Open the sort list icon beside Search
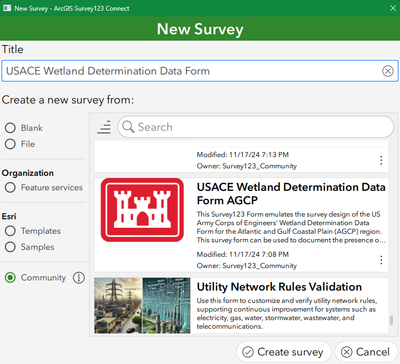400x364 pixels. tap(104, 127)
